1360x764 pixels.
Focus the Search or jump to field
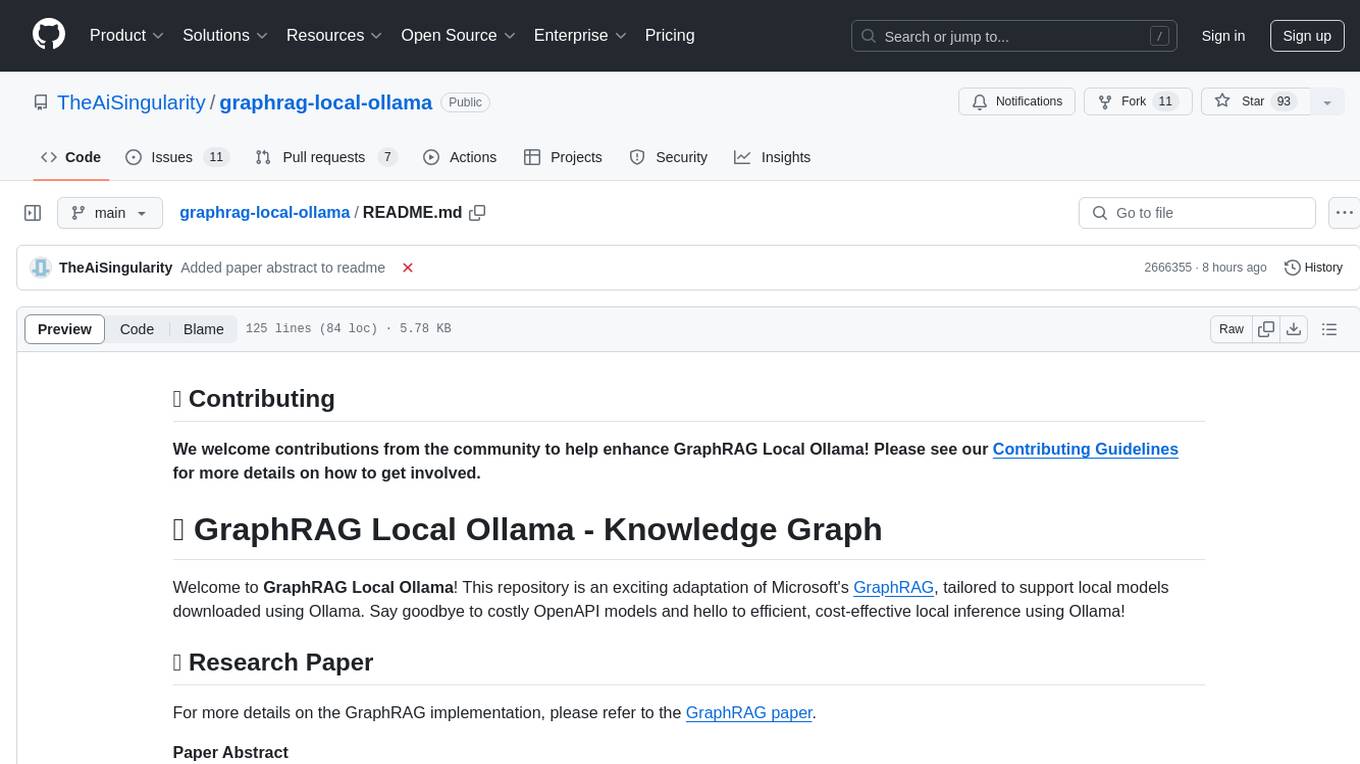click(x=1015, y=36)
